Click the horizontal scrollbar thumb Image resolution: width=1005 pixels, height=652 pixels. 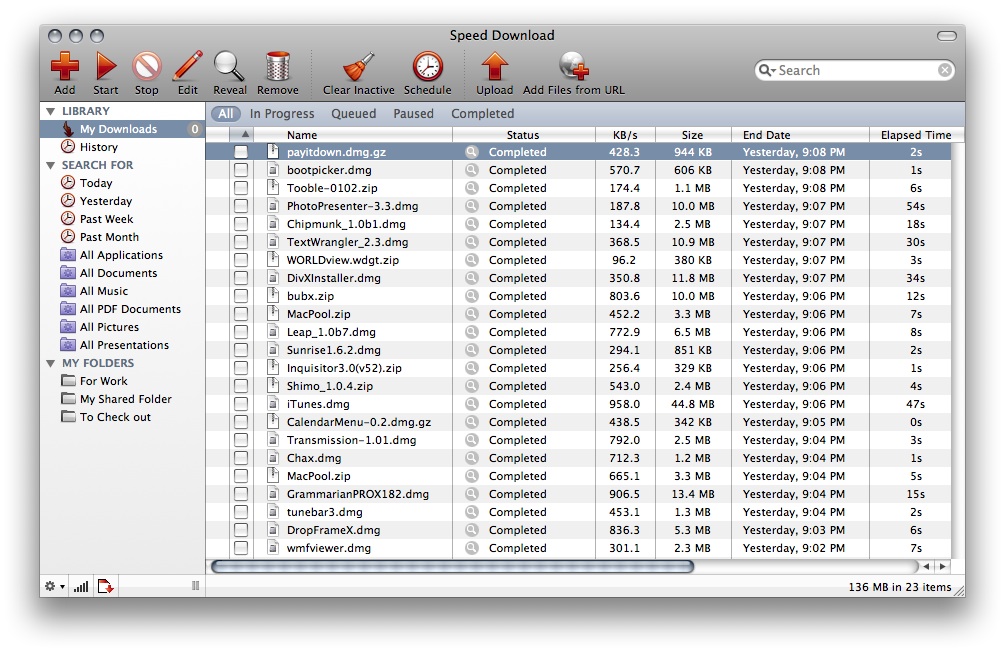pos(453,567)
